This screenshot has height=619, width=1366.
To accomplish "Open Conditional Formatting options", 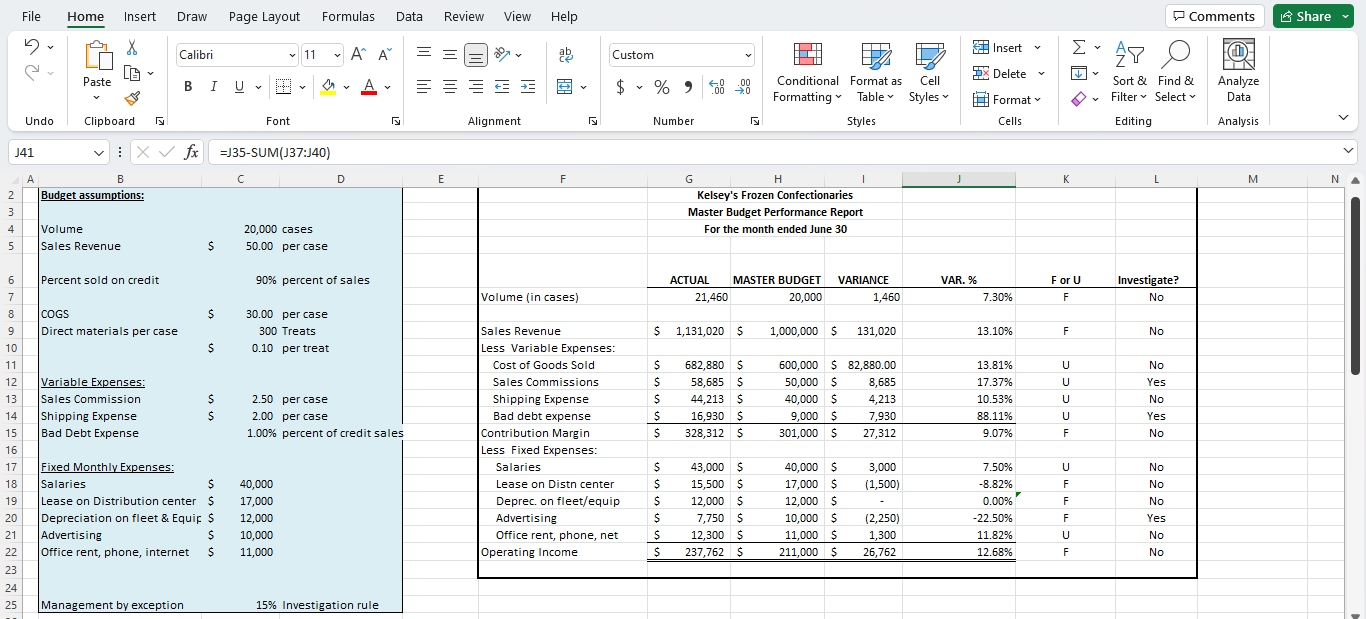I will click(806, 73).
